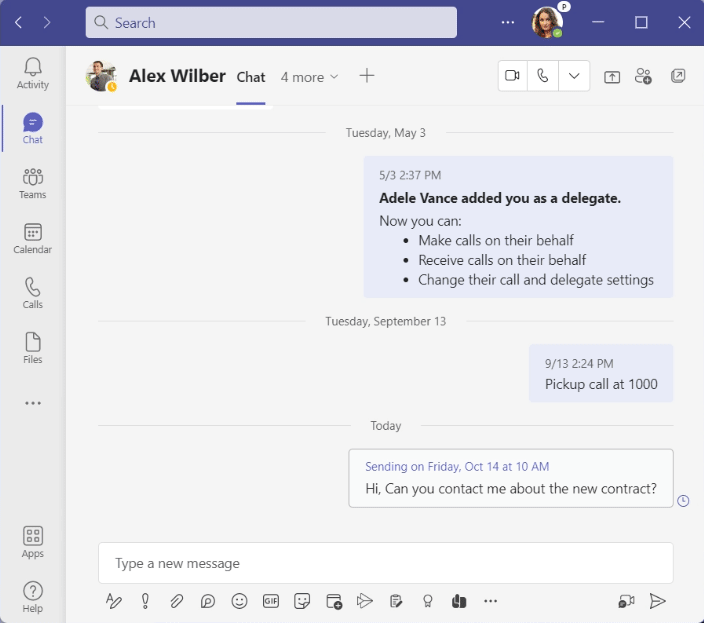704x623 pixels.
Task: Click the Search box
Action: (271, 22)
